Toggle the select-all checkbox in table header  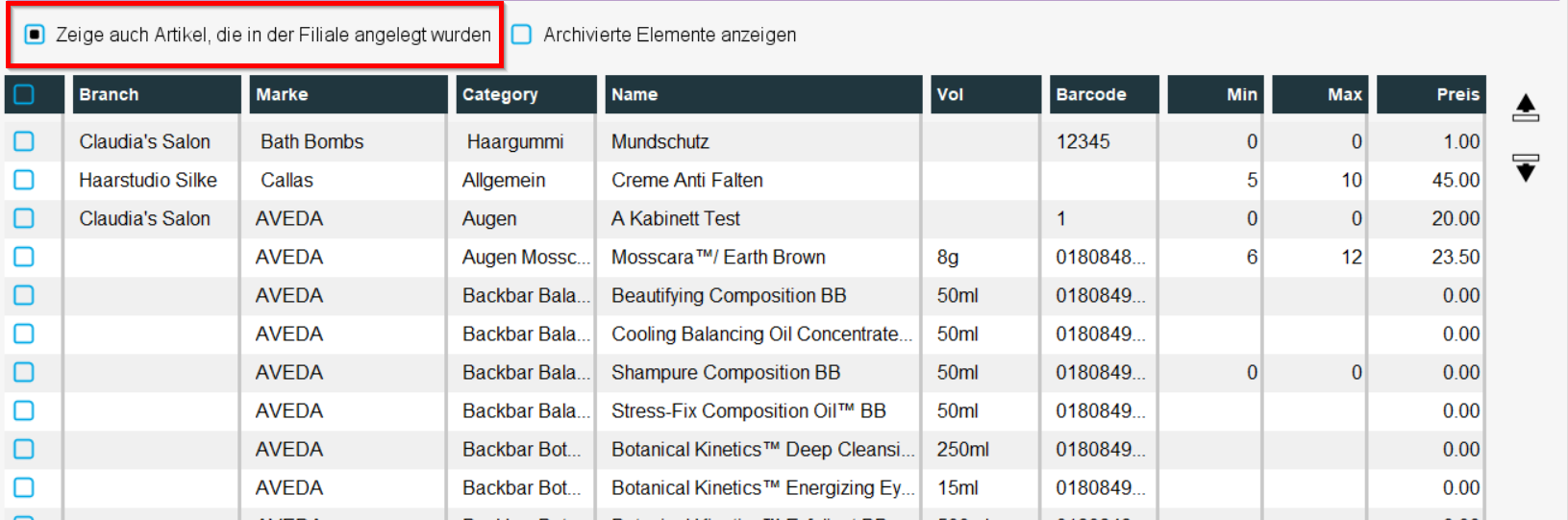pos(24,94)
